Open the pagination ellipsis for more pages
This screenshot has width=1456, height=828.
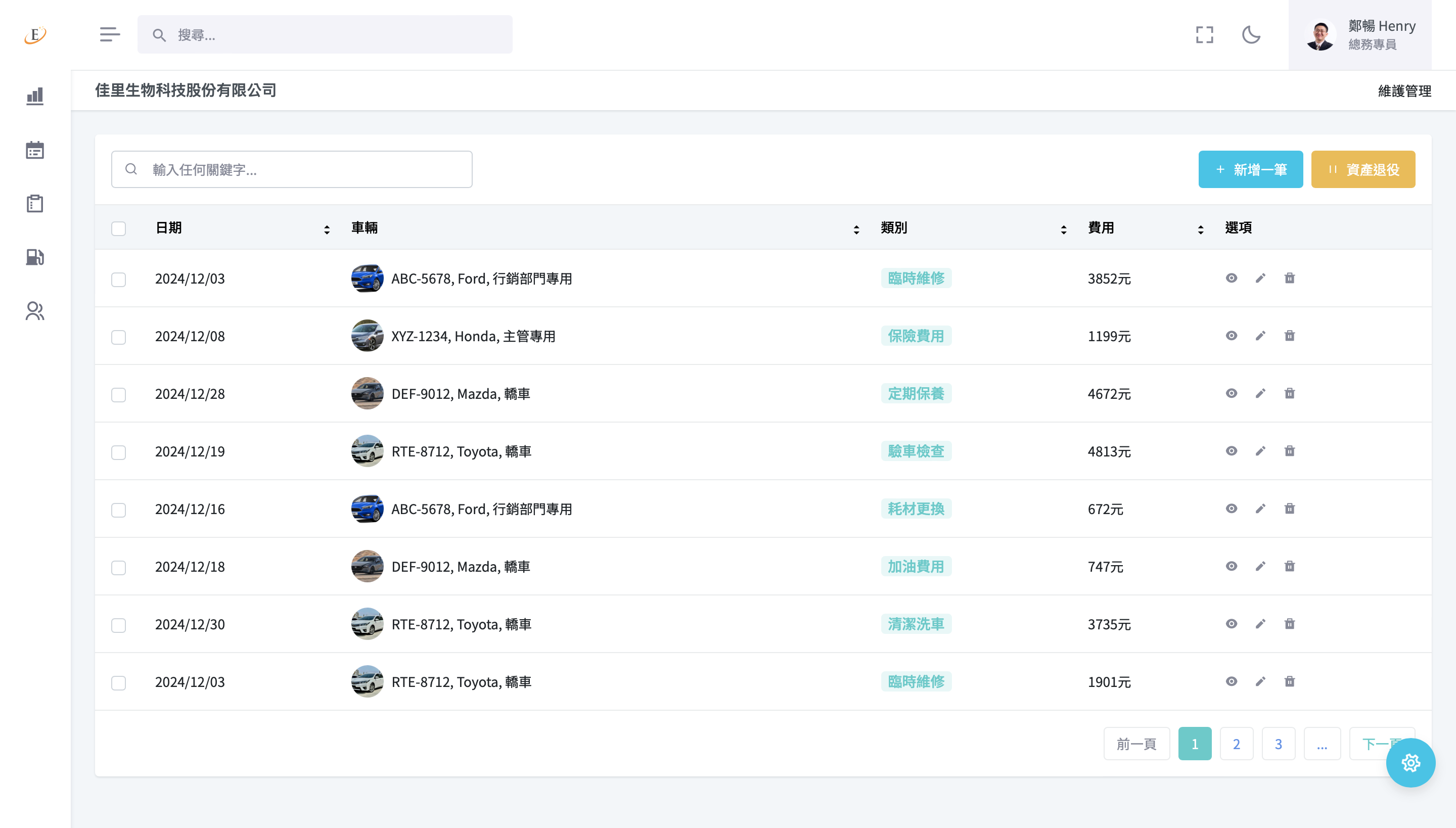[x=1322, y=743]
